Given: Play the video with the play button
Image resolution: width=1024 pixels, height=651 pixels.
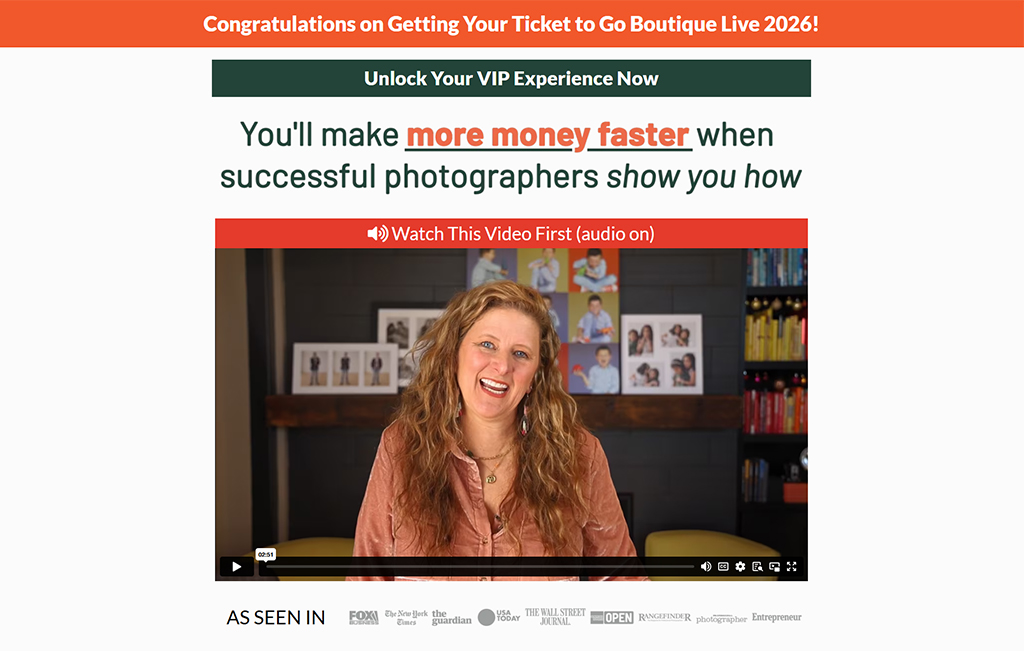Looking at the screenshot, I should (x=236, y=566).
